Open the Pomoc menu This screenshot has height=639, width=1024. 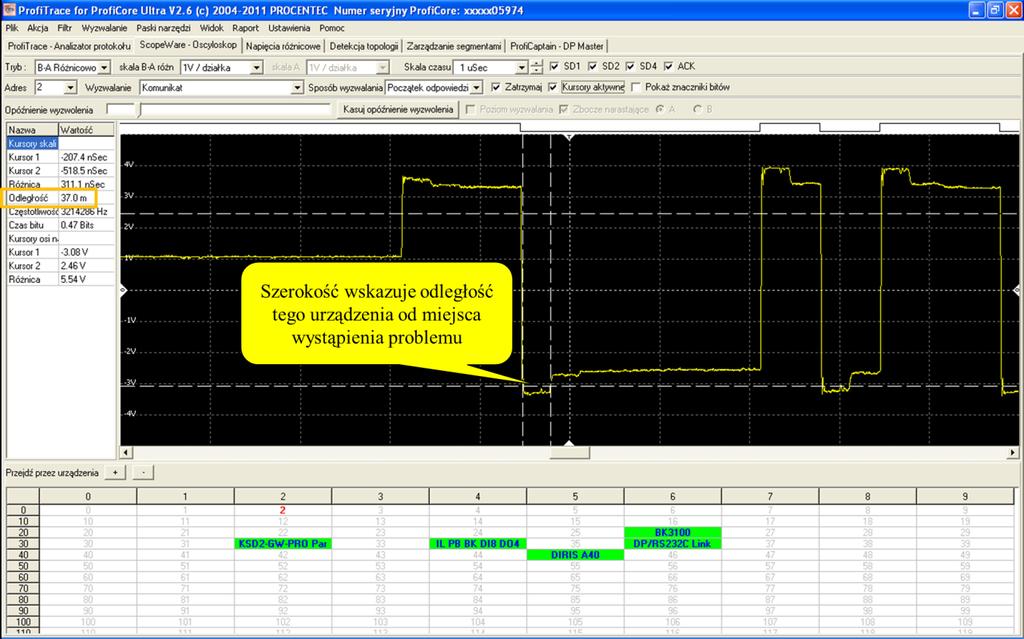click(x=332, y=28)
